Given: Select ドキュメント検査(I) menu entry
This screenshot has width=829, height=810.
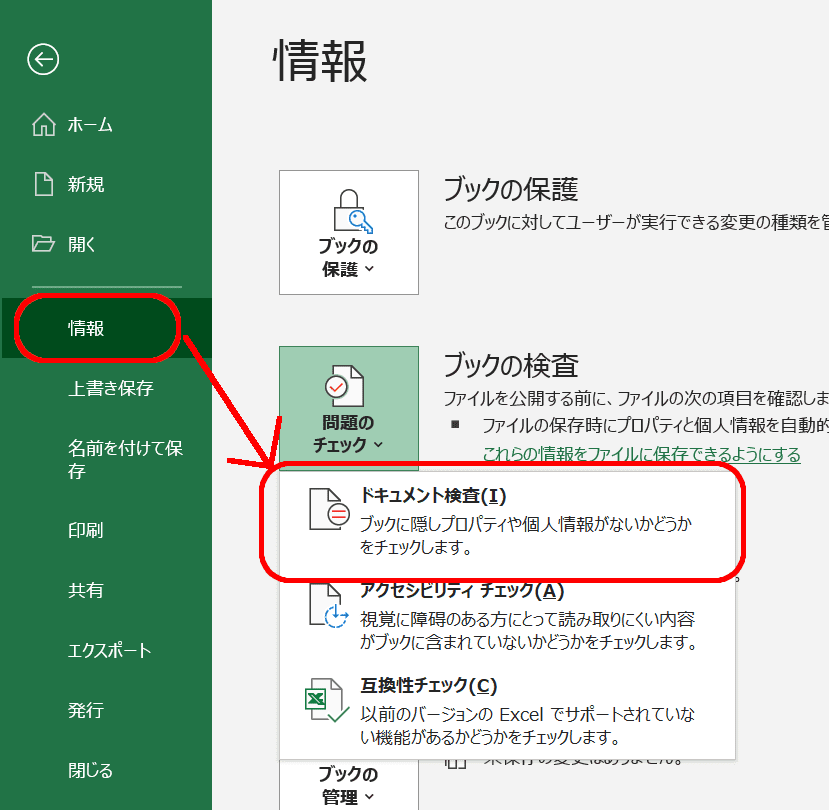Looking at the screenshot, I should (x=508, y=521).
